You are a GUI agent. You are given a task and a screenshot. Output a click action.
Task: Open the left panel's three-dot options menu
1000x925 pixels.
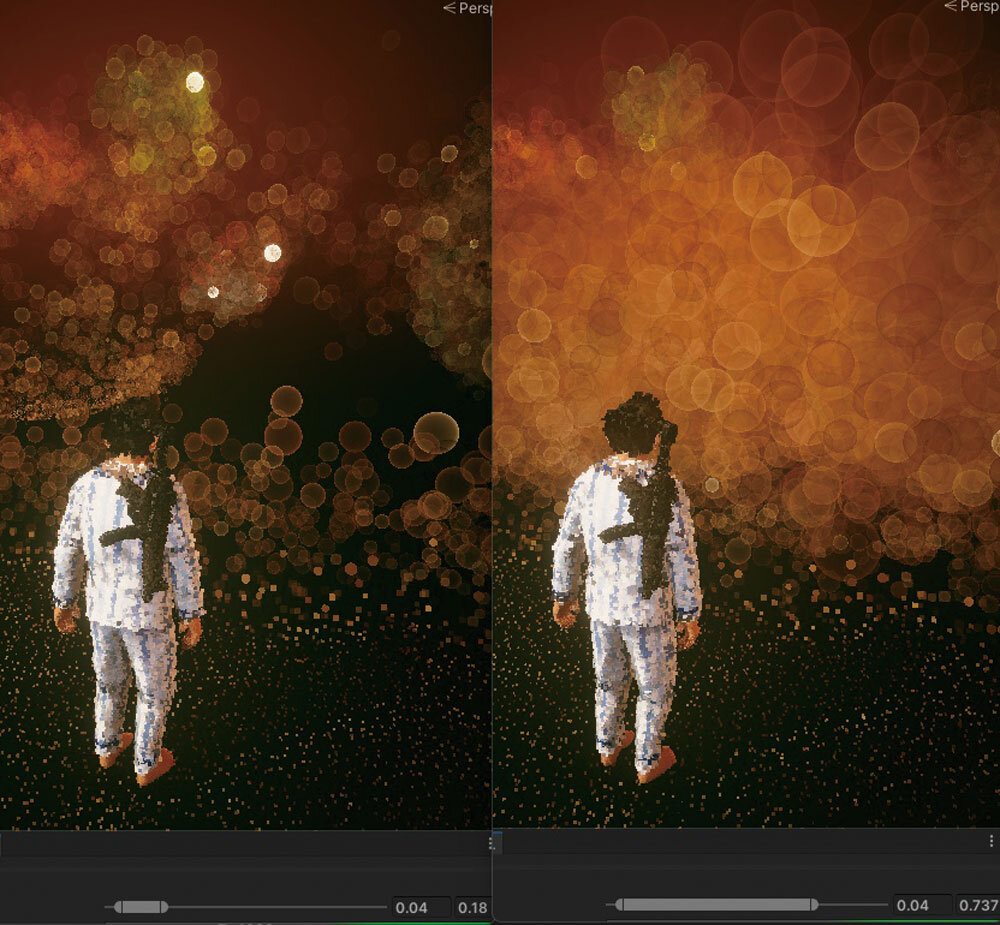tap(490, 843)
